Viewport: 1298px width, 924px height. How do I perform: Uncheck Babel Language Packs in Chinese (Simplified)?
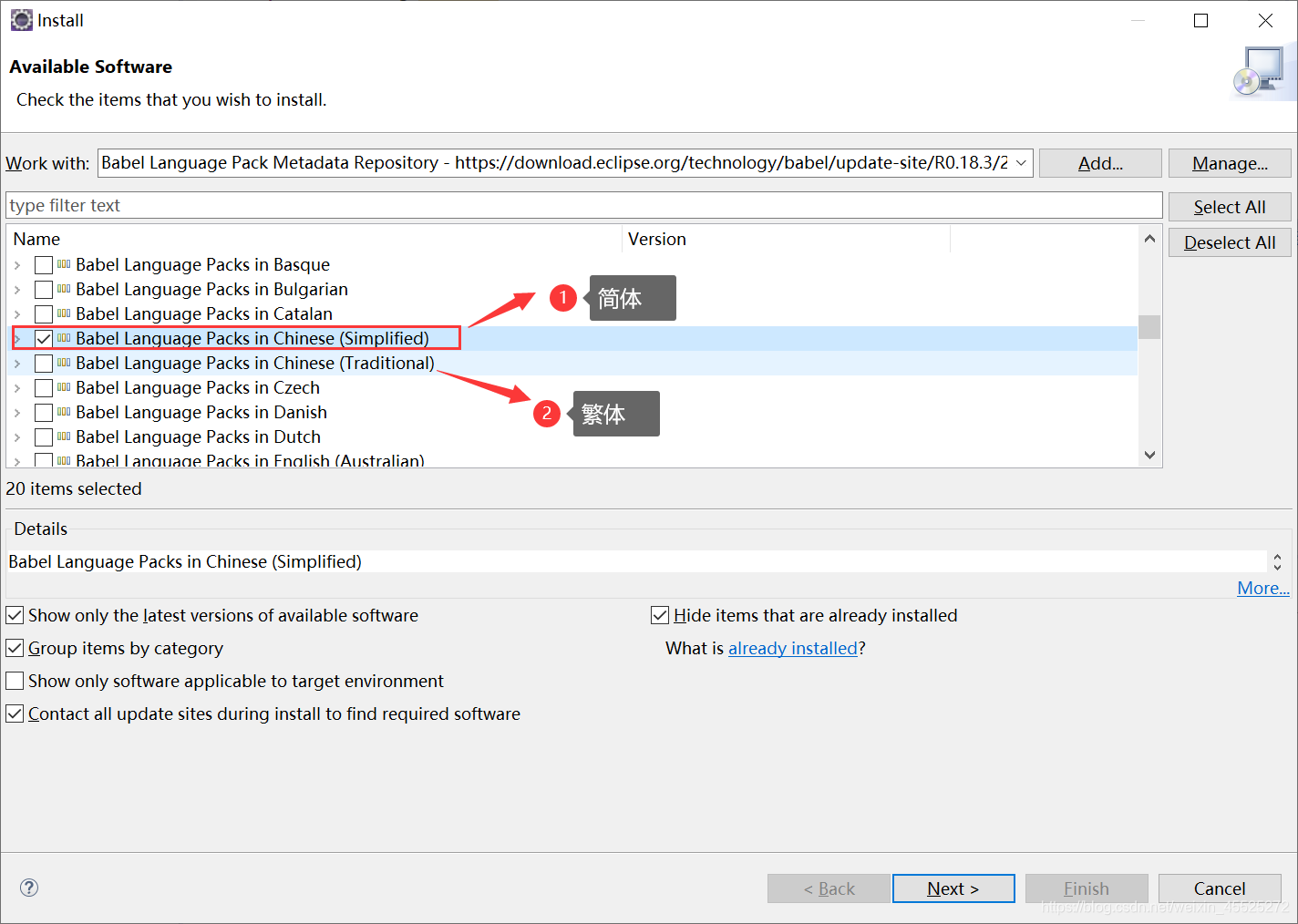click(43, 339)
